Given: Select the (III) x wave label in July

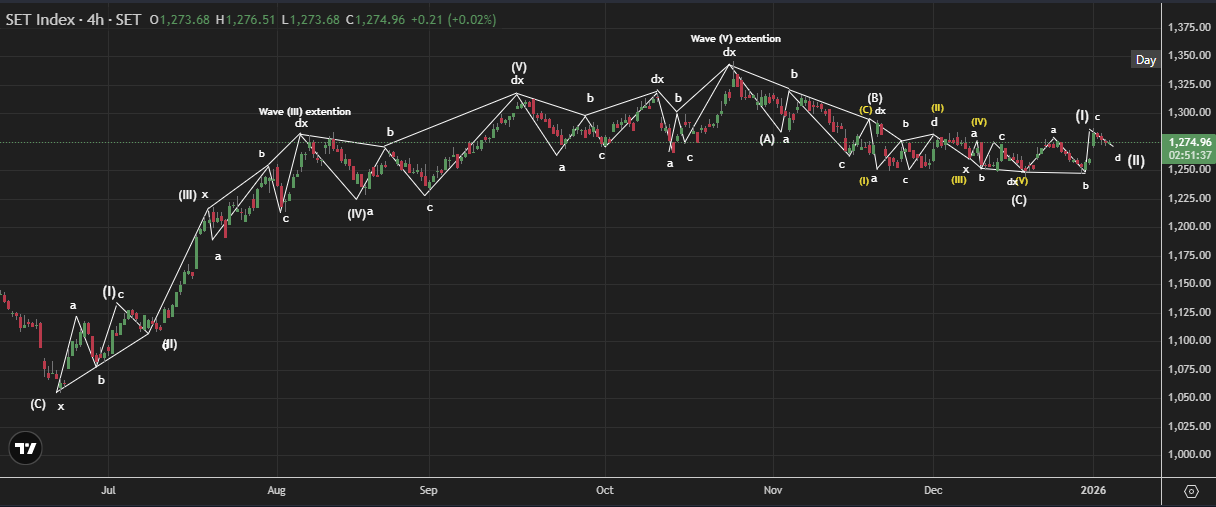Looking at the screenshot, I should [193, 195].
